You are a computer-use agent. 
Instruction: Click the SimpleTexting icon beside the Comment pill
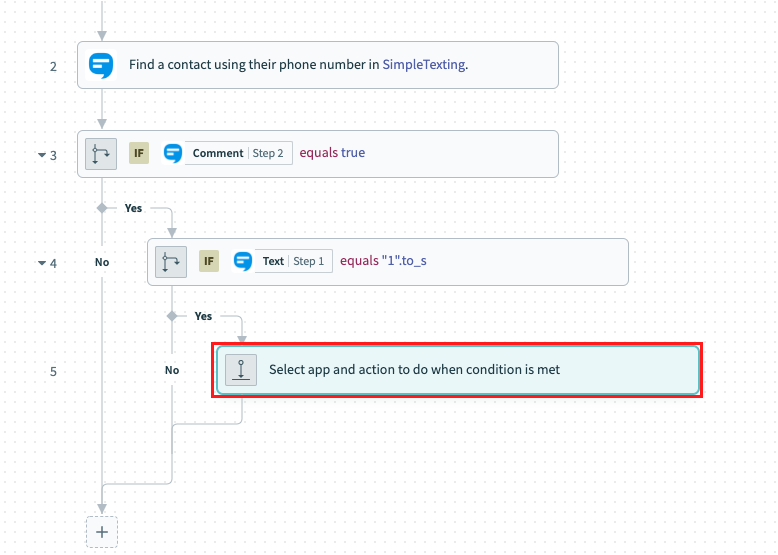click(173, 153)
